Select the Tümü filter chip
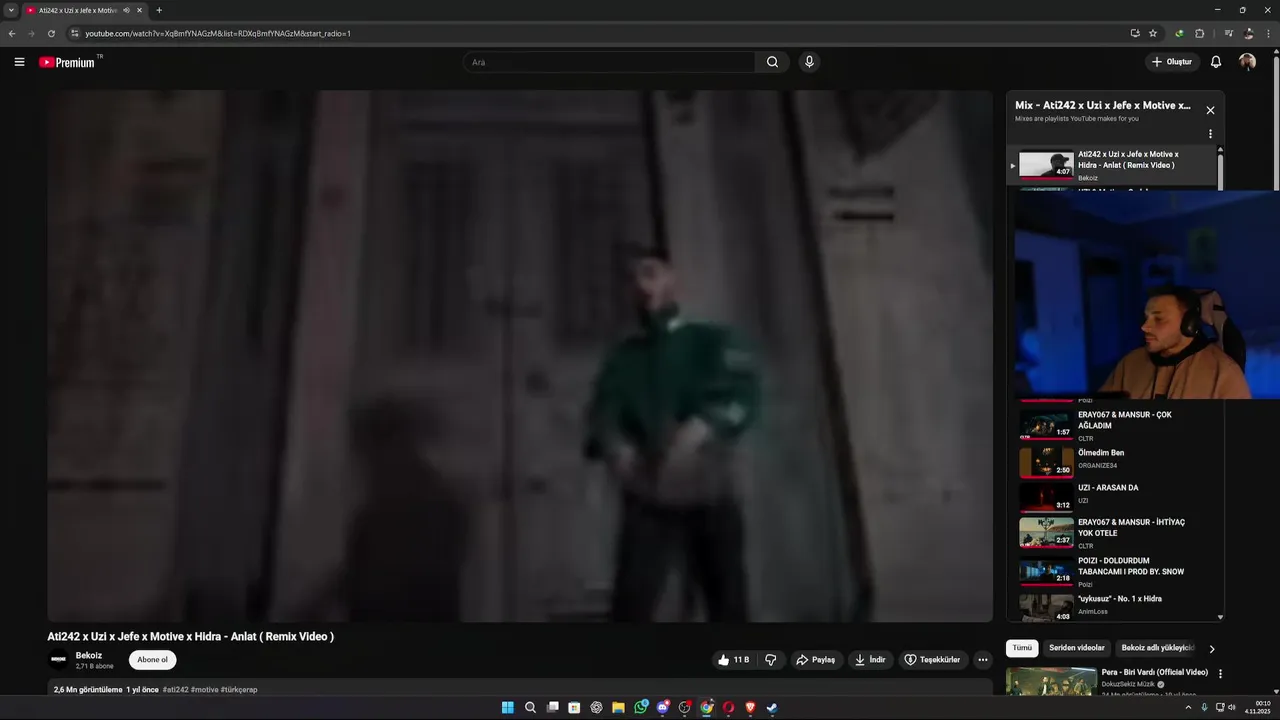Image resolution: width=1280 pixels, height=720 pixels. click(x=1022, y=648)
